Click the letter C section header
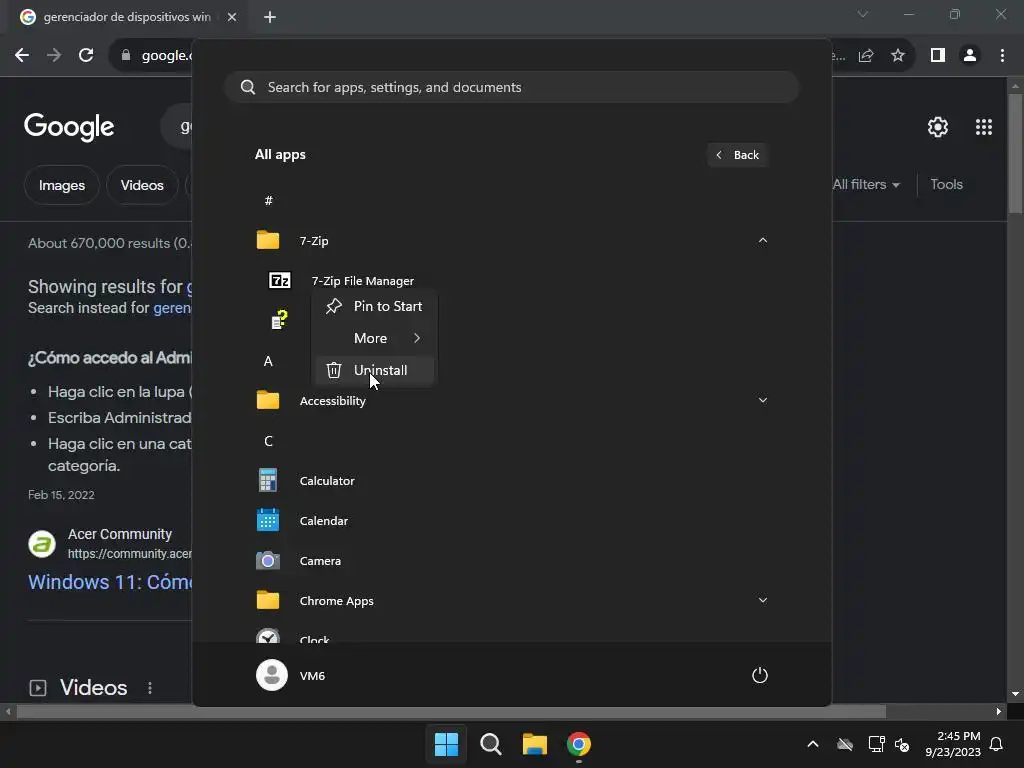This screenshot has height=768, width=1024. click(x=268, y=441)
